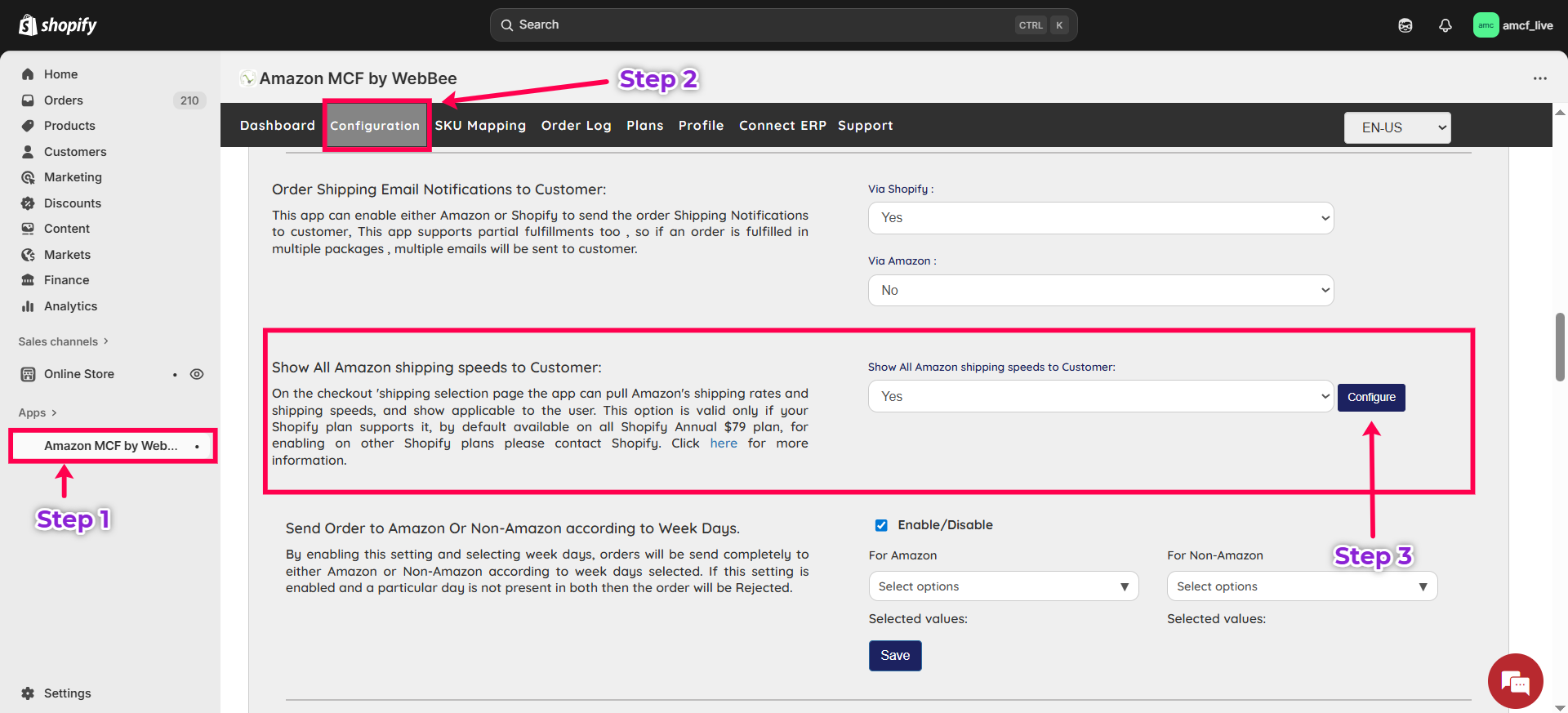Screen dimensions: 1568x713
Task: Open the live chat bubble
Action: coord(1515,681)
